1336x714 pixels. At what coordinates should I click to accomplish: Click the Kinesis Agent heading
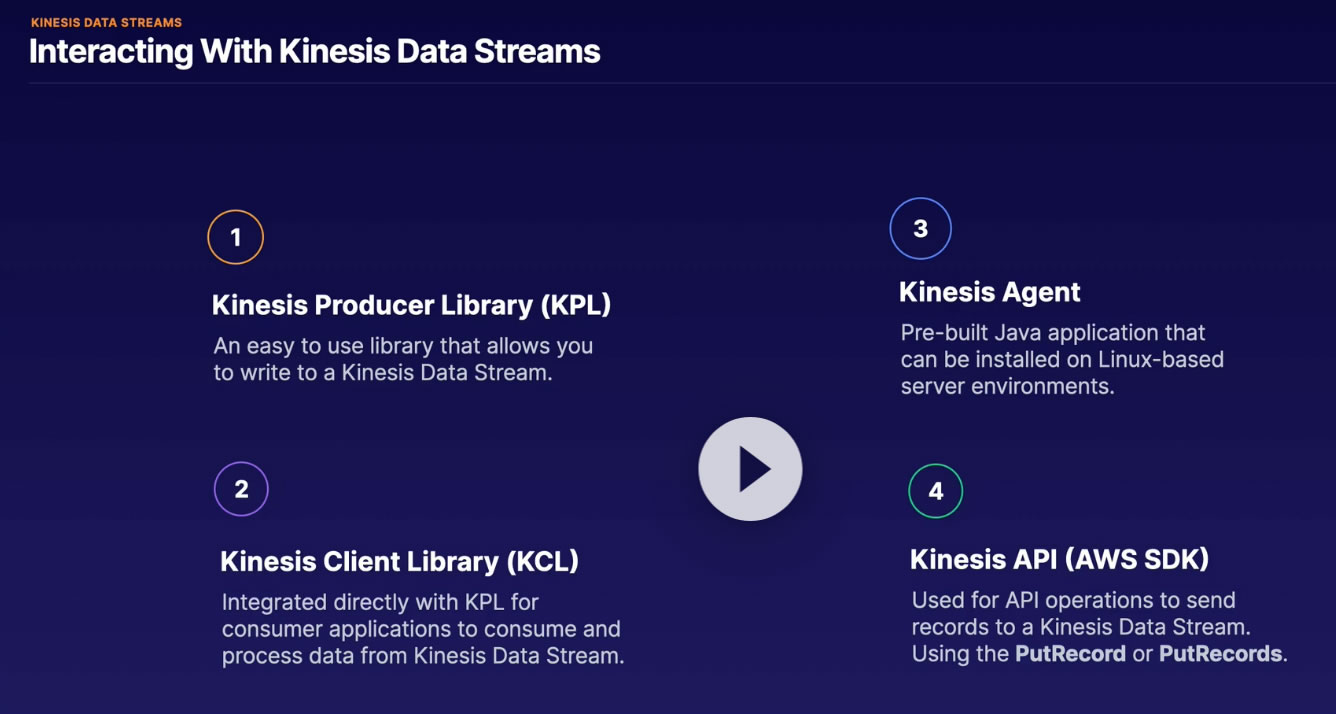click(989, 292)
